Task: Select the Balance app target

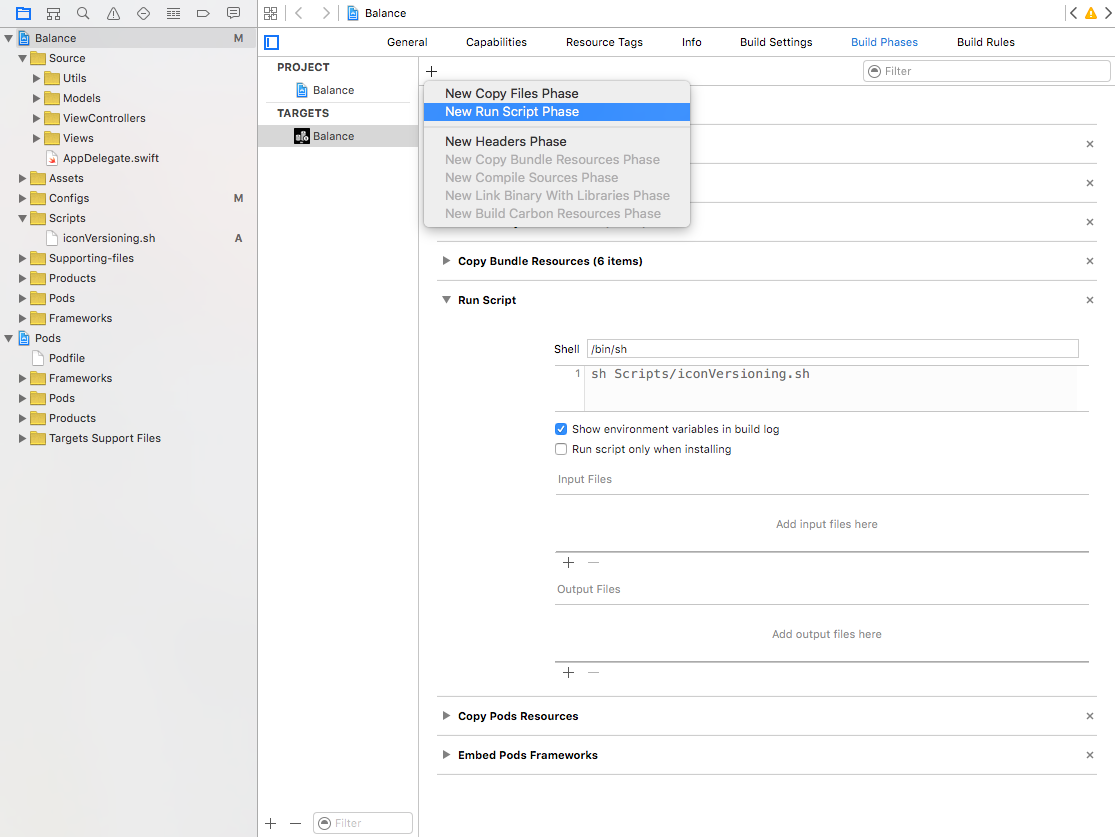Action: 338,136
